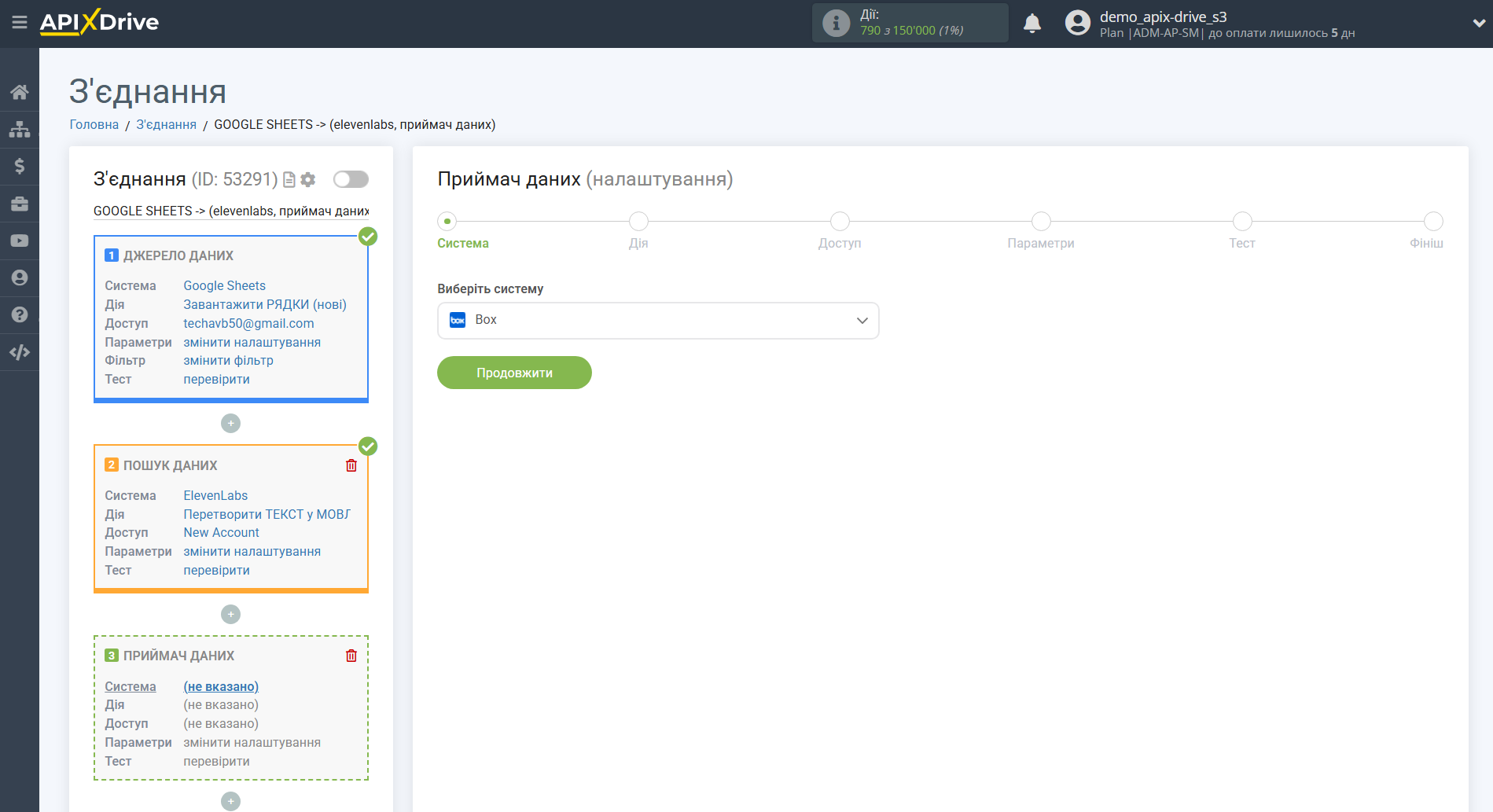The width and height of the screenshot is (1493, 812).
Task: Delete the Пошук даних block via trash icon
Action: (x=351, y=465)
